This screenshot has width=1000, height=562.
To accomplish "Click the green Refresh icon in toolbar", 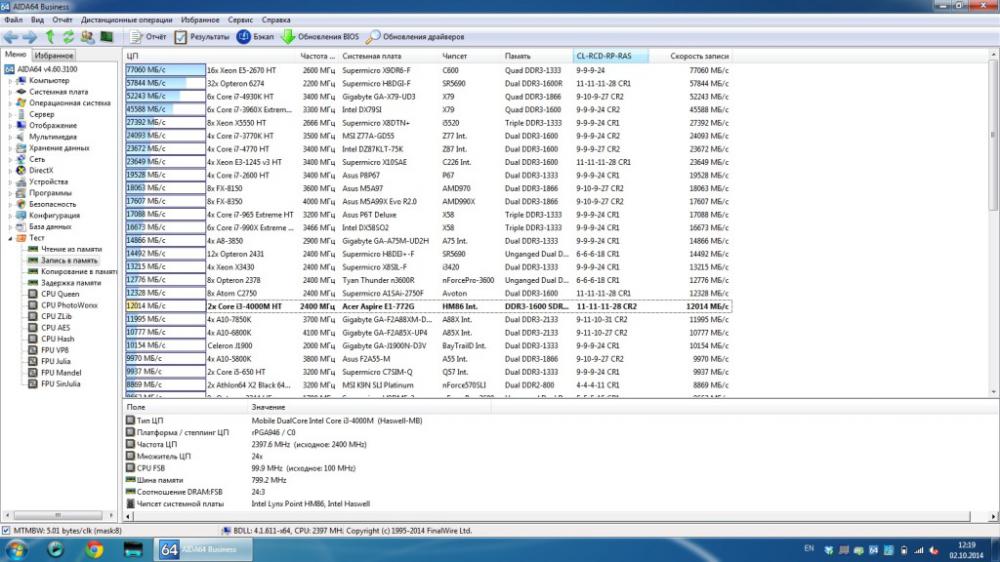I will pos(68,37).
